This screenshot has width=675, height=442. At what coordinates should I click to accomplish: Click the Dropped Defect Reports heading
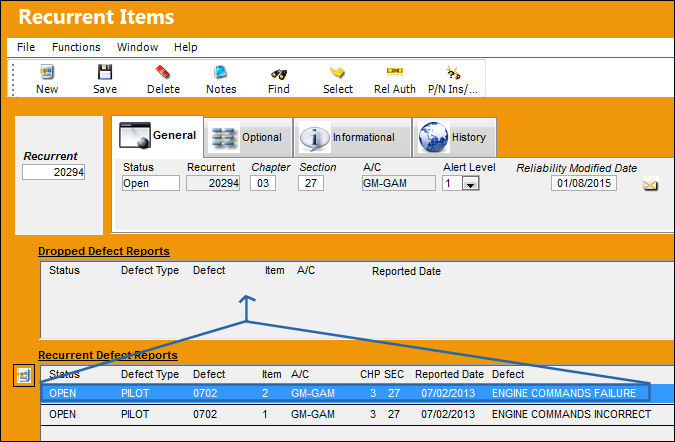tap(104, 251)
